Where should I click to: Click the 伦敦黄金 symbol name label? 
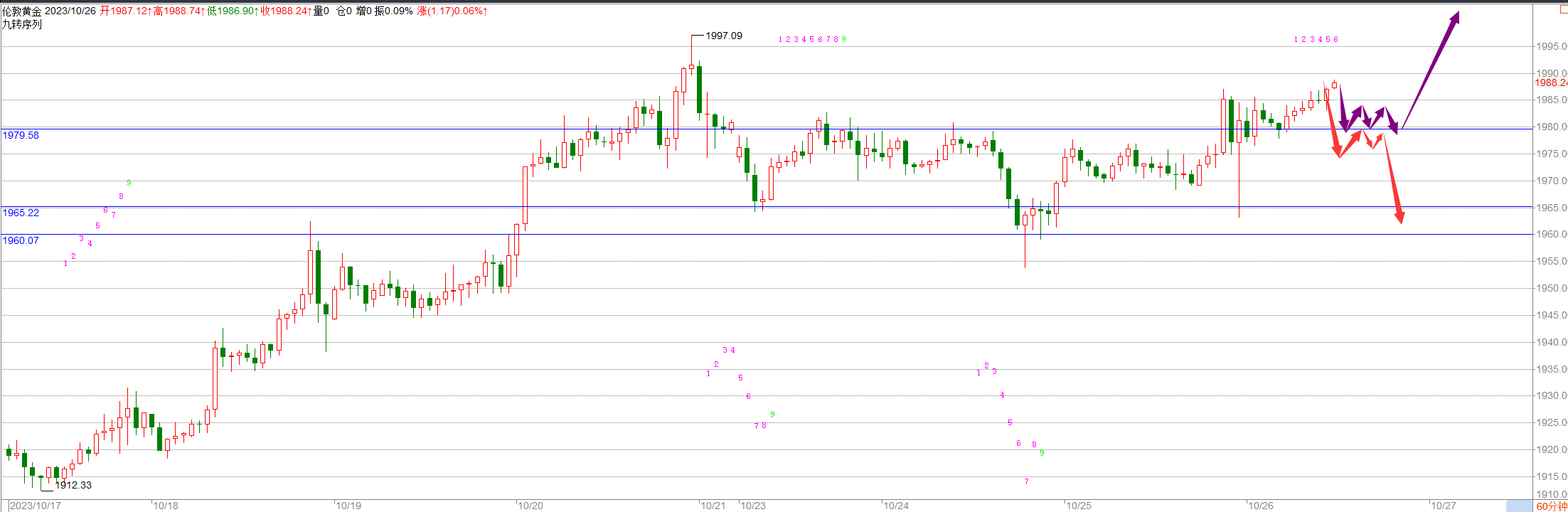click(21, 11)
